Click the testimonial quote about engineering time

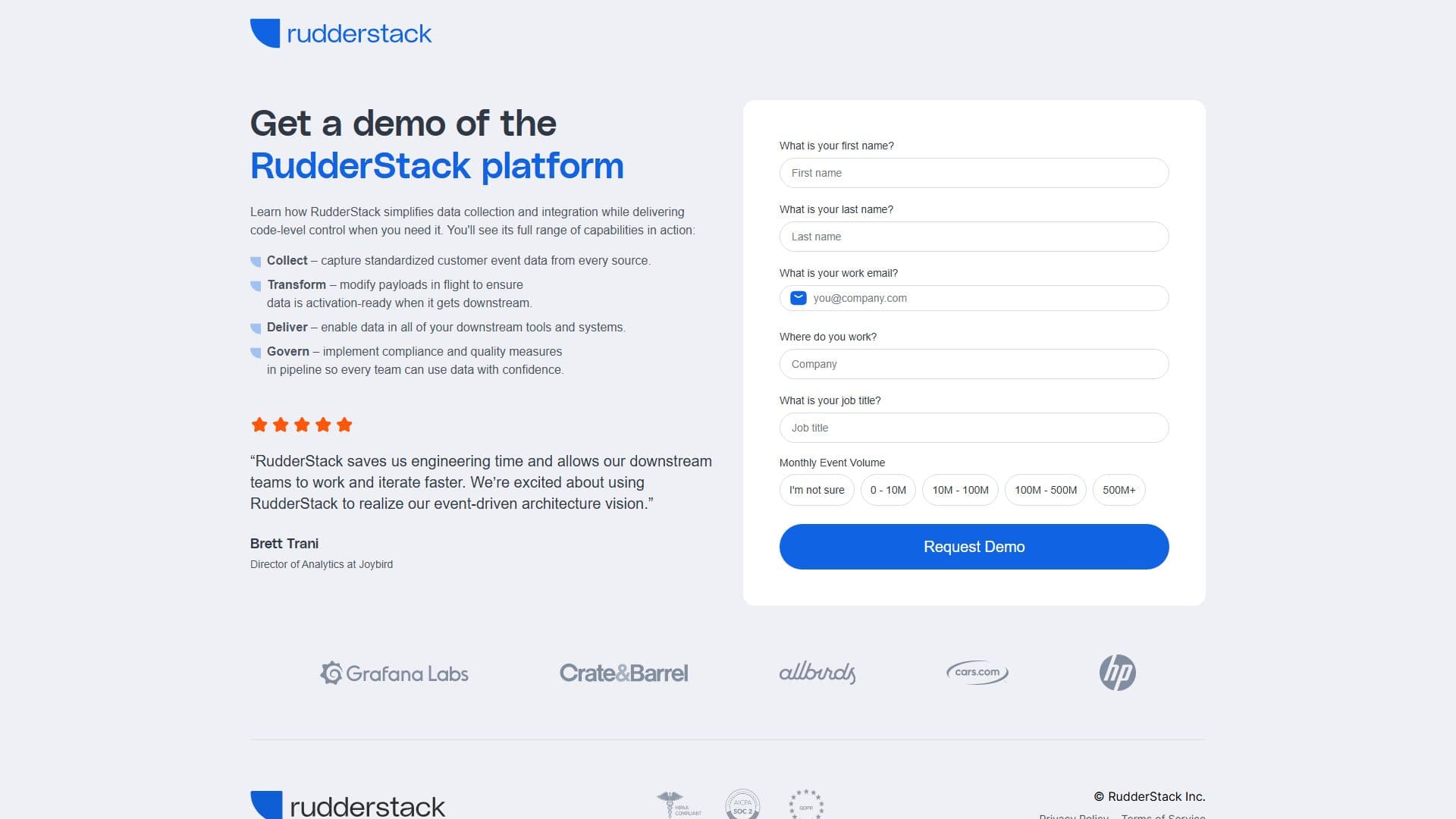pyautogui.click(x=481, y=482)
